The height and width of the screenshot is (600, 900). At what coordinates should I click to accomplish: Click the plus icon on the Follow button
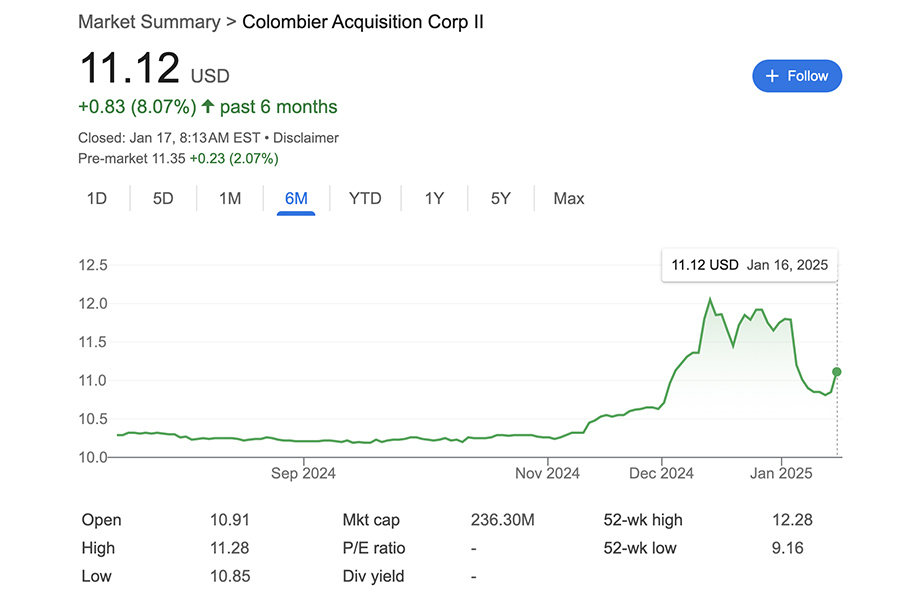(x=772, y=76)
